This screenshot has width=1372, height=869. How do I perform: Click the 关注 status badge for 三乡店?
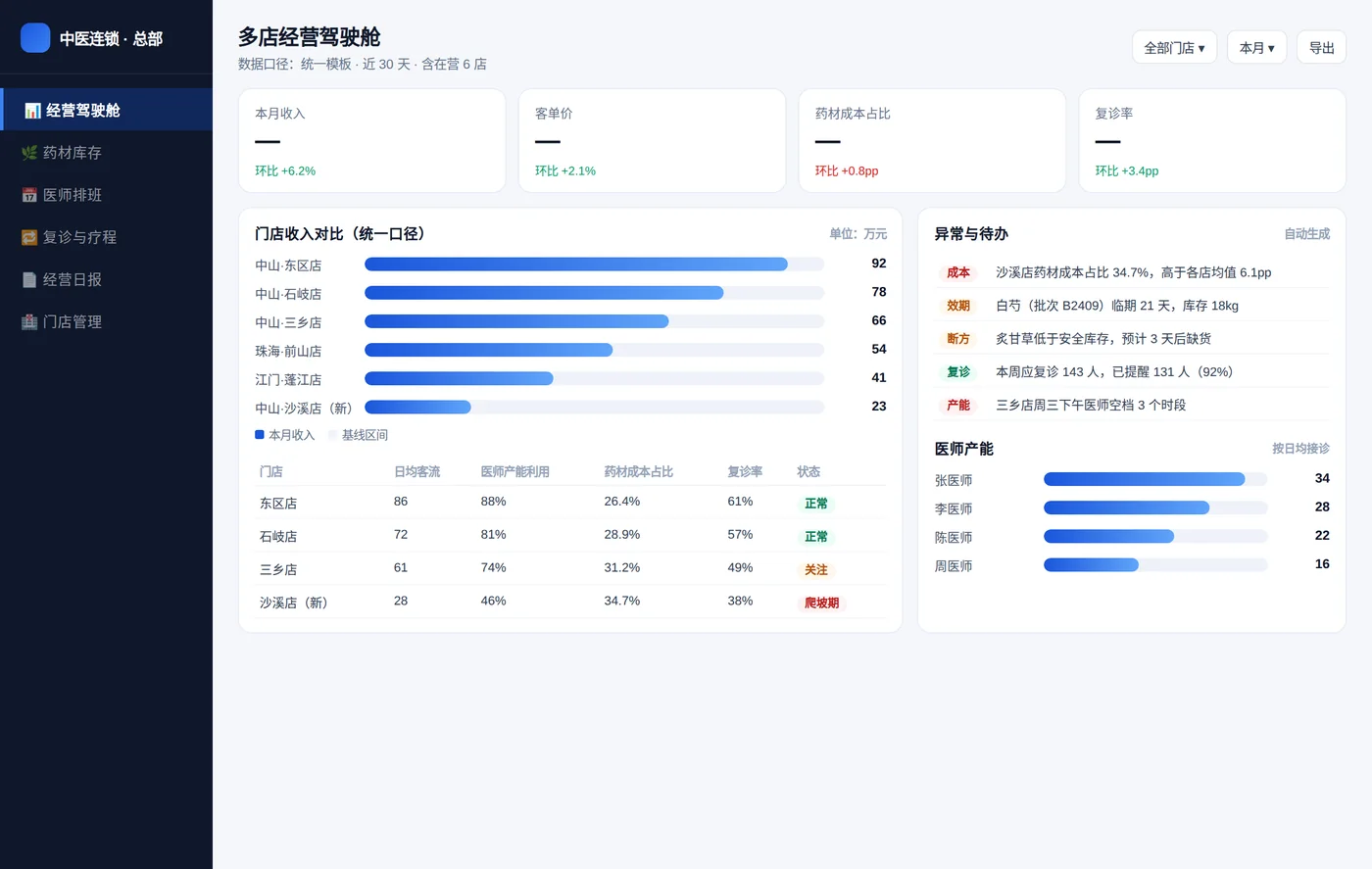click(x=816, y=570)
